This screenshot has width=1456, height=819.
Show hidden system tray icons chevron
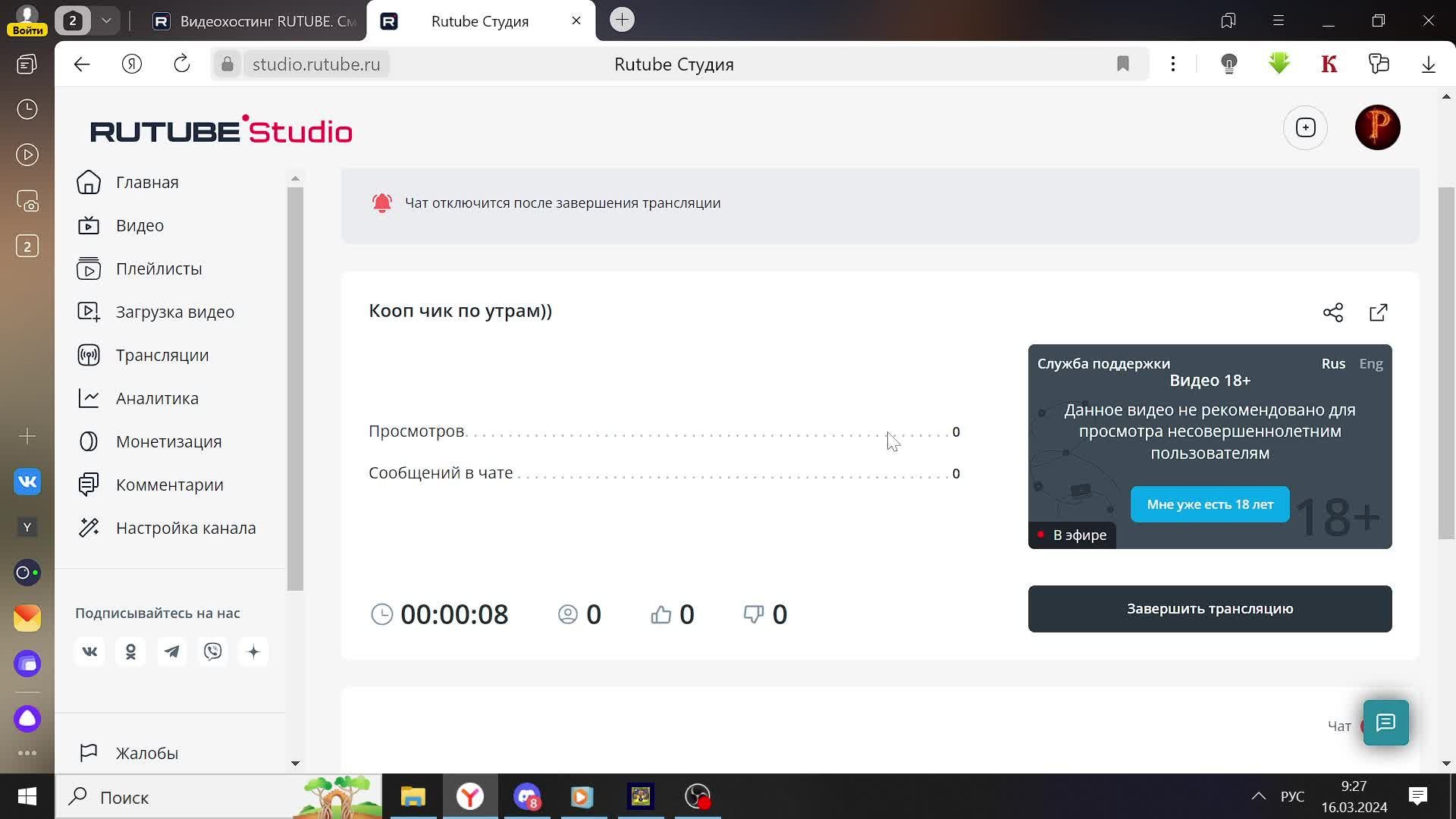coord(1258,796)
